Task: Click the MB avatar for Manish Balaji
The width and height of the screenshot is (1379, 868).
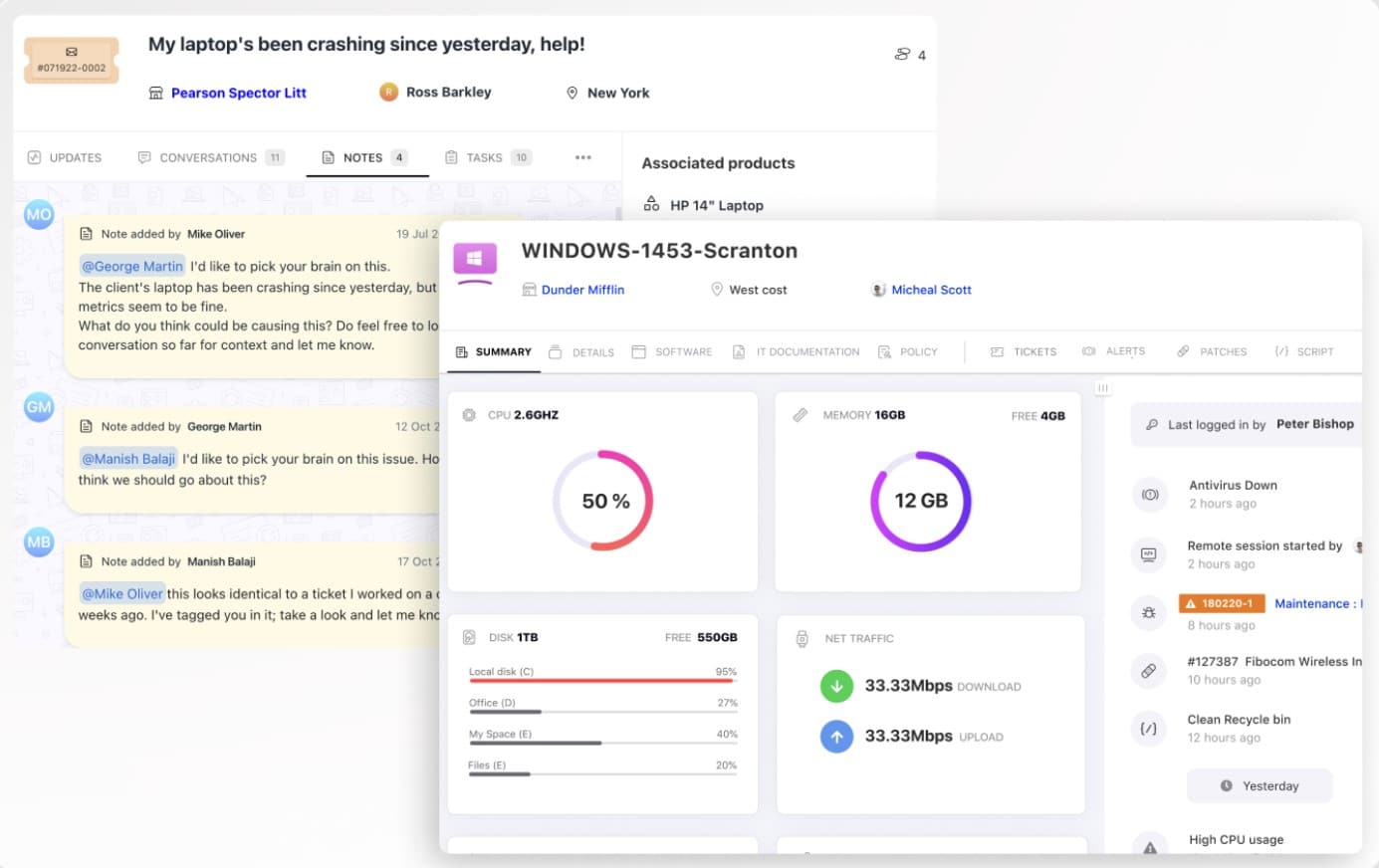Action: click(x=39, y=542)
